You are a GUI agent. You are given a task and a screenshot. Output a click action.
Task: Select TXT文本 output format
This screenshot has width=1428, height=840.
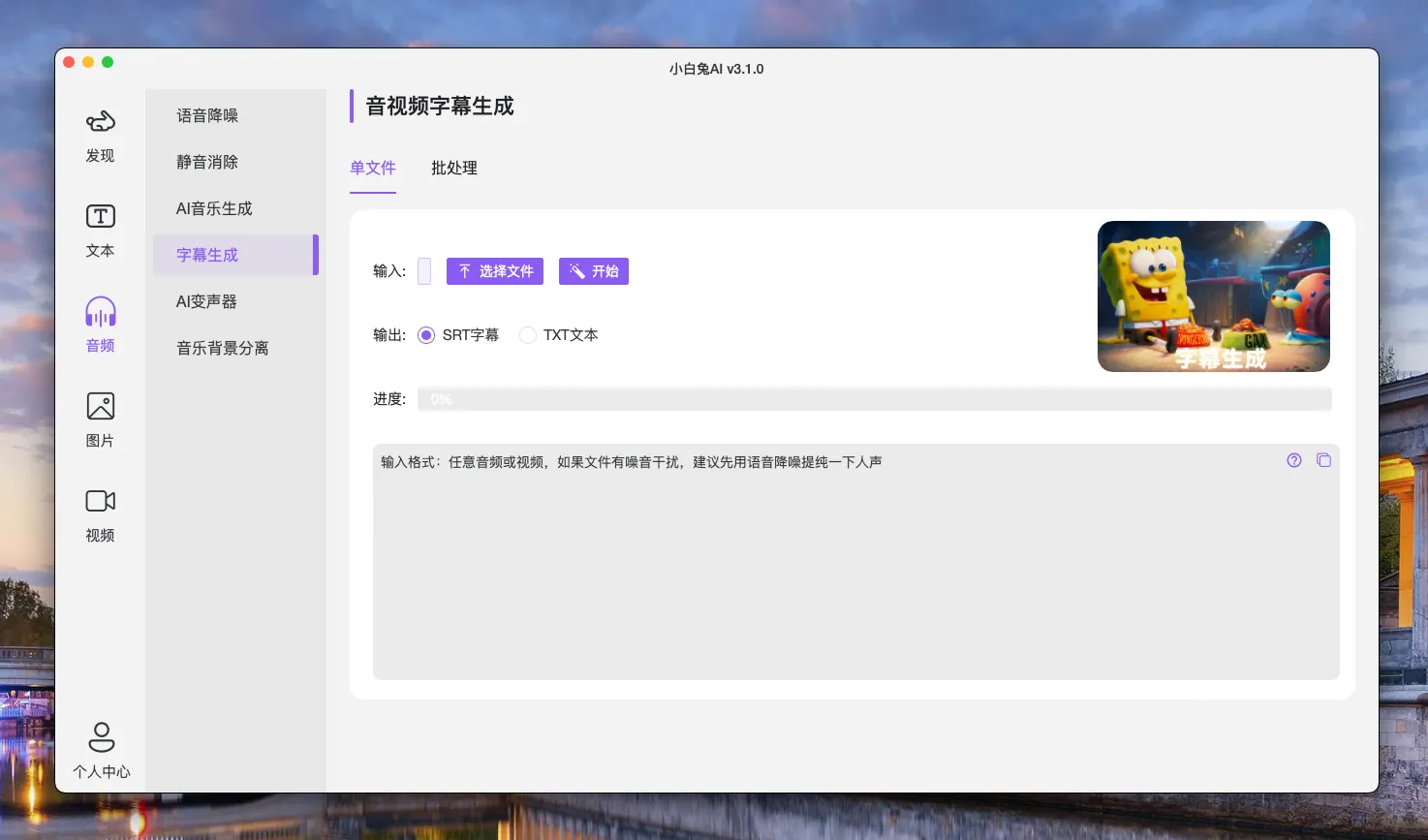[559, 335]
